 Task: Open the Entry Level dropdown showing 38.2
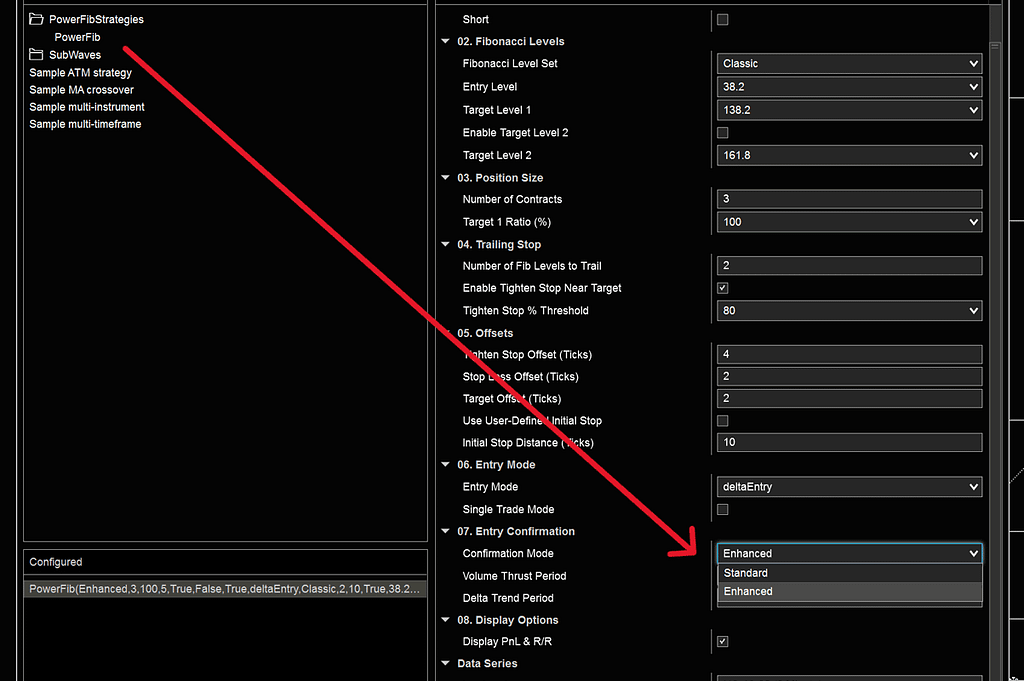(848, 86)
